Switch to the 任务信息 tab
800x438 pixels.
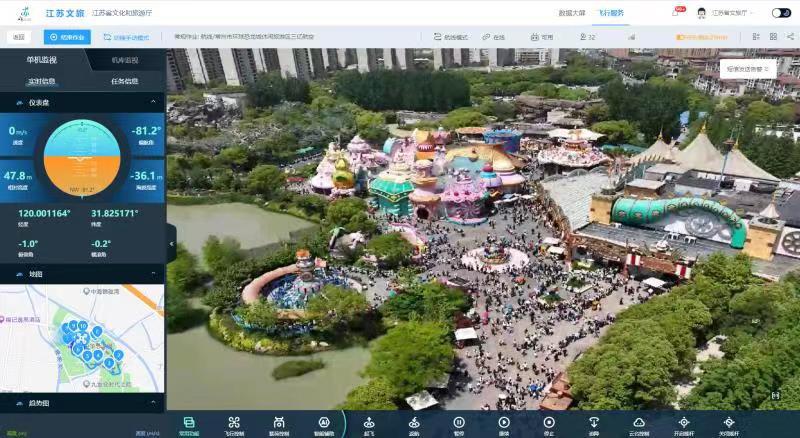125,81
